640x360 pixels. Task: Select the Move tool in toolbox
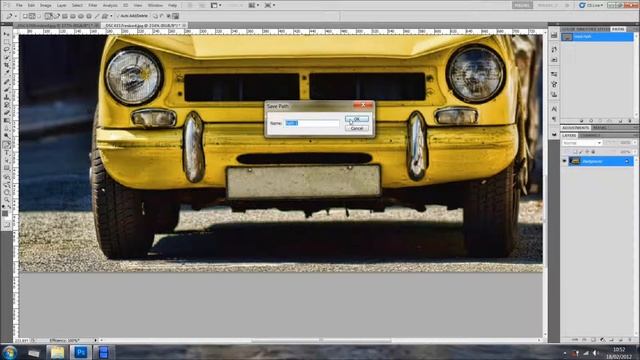pyautogui.click(x=7, y=33)
